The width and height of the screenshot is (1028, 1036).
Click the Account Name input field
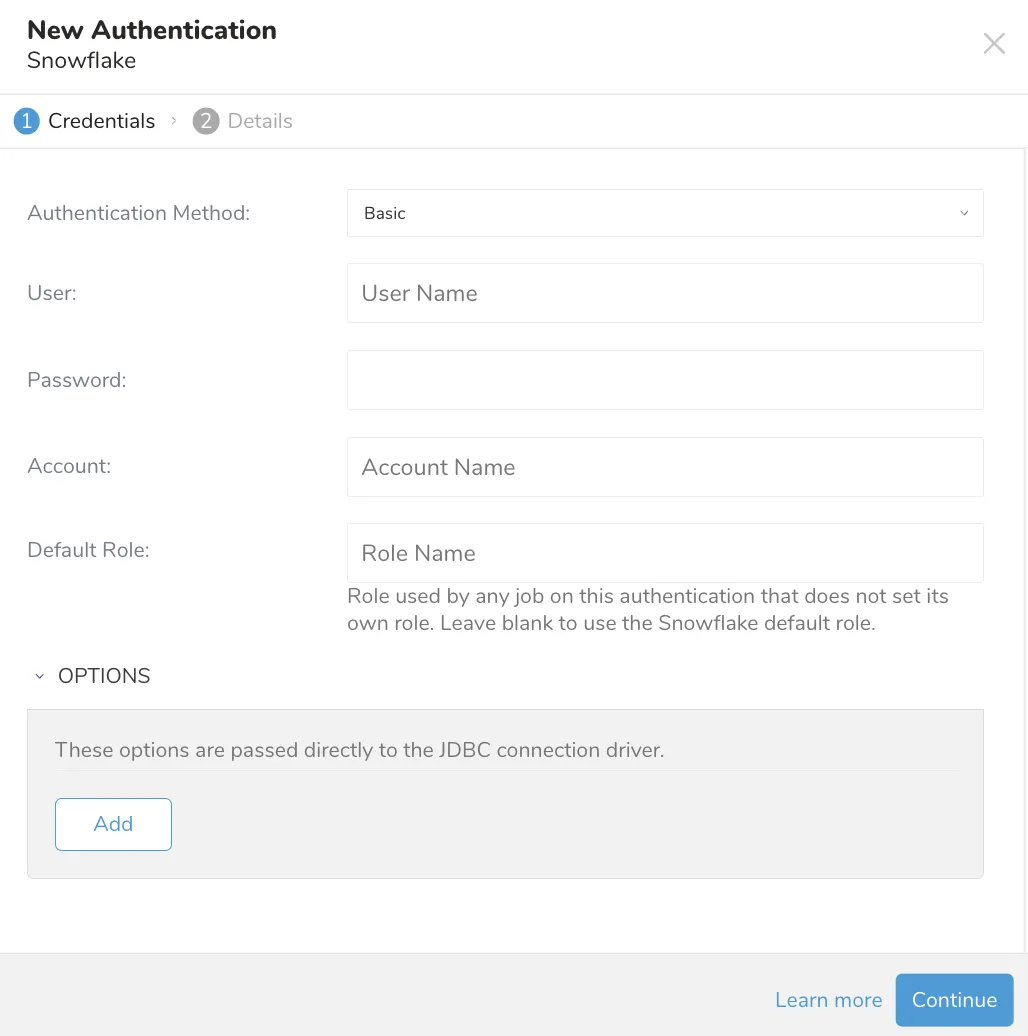click(x=665, y=467)
